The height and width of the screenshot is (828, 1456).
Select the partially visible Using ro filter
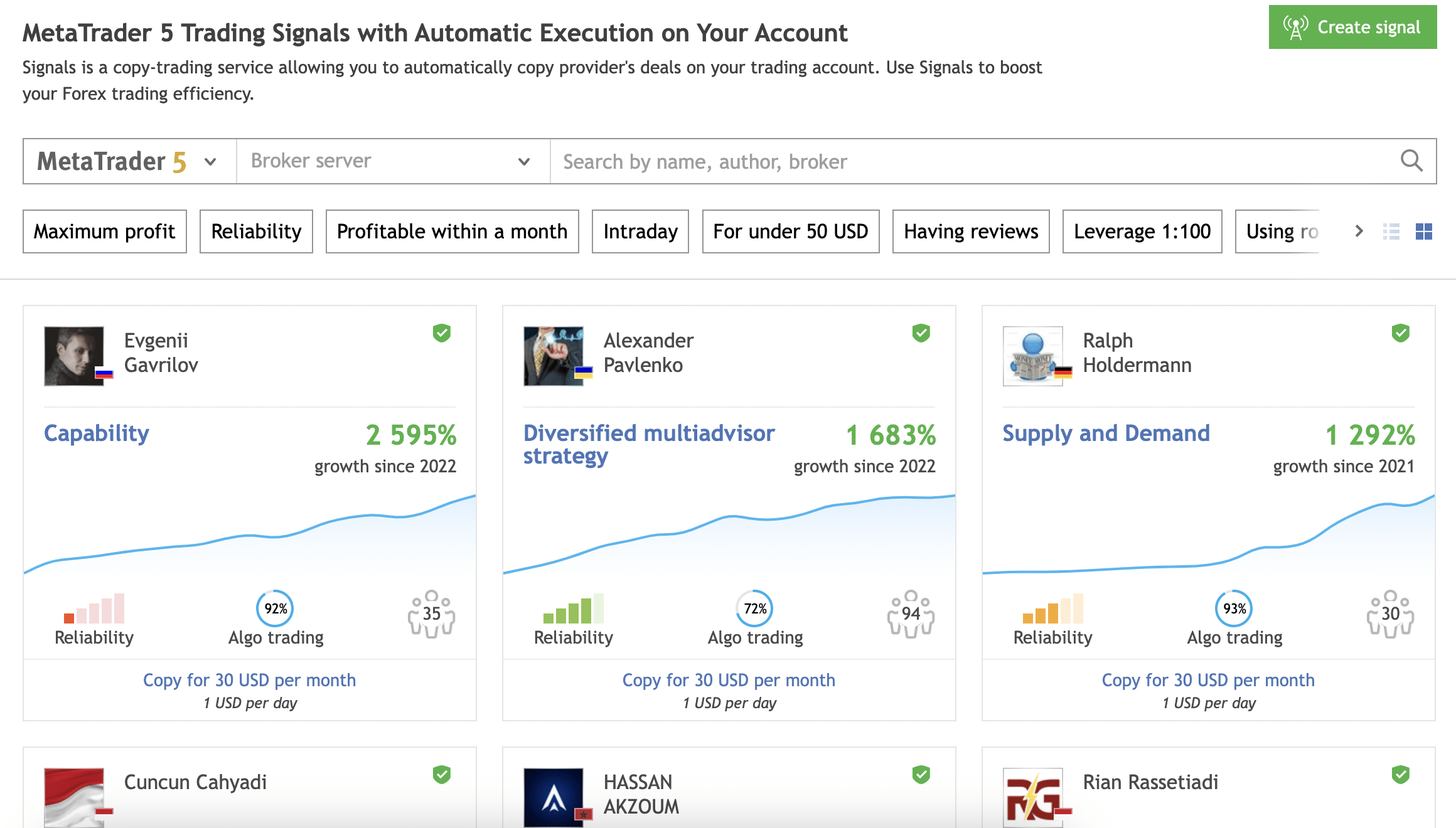pos(1278,231)
